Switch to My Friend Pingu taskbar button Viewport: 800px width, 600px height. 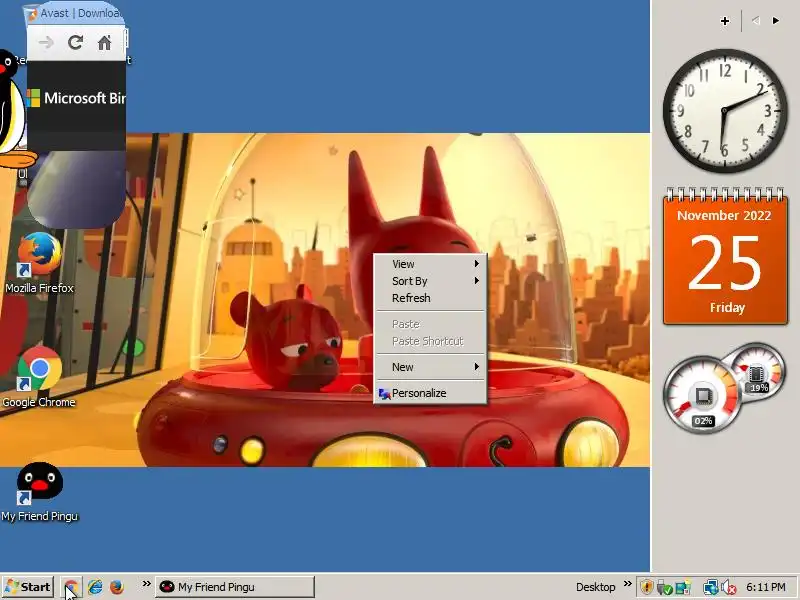tap(235, 587)
